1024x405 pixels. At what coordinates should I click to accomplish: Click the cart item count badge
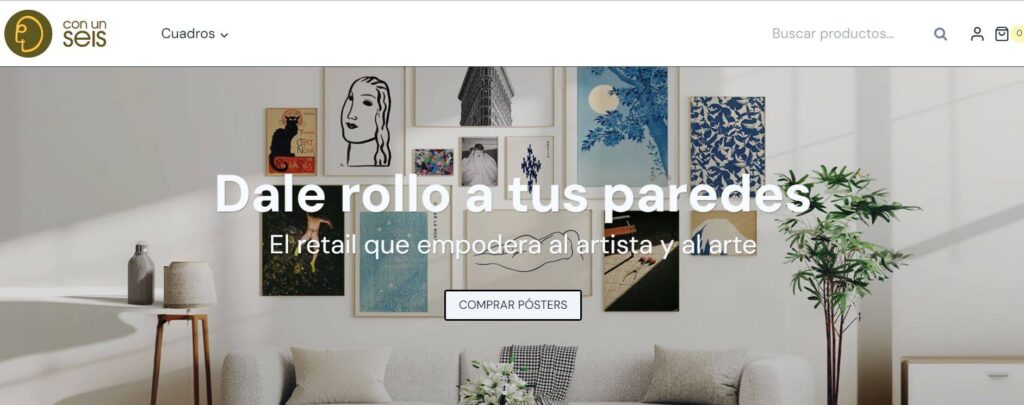point(1018,33)
